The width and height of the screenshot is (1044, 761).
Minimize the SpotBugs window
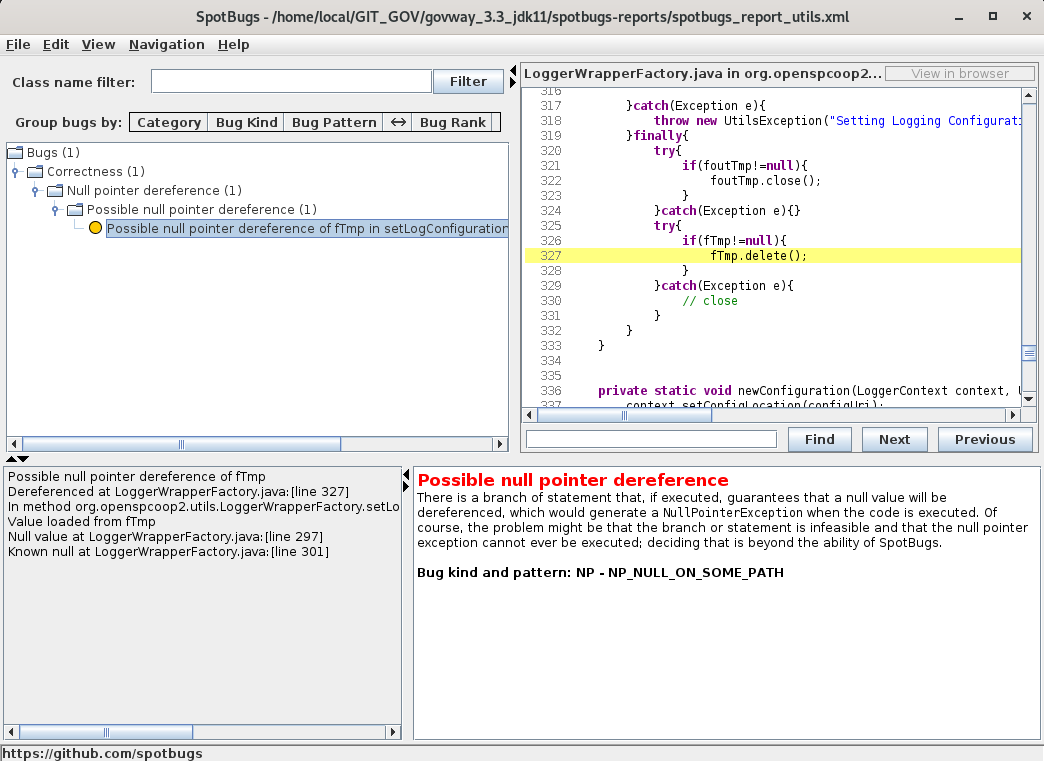pyautogui.click(x=959, y=17)
